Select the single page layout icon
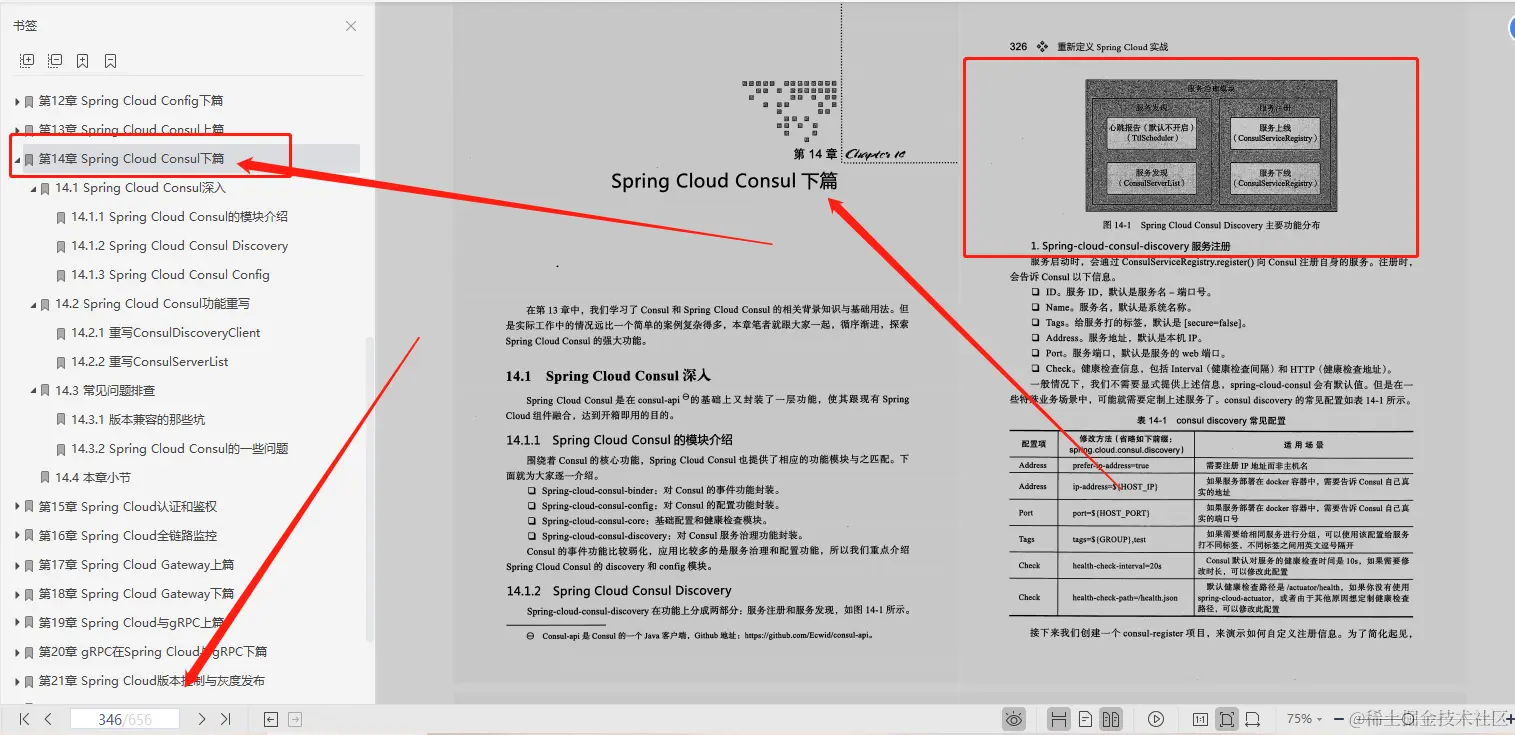1515x735 pixels. [1084, 719]
